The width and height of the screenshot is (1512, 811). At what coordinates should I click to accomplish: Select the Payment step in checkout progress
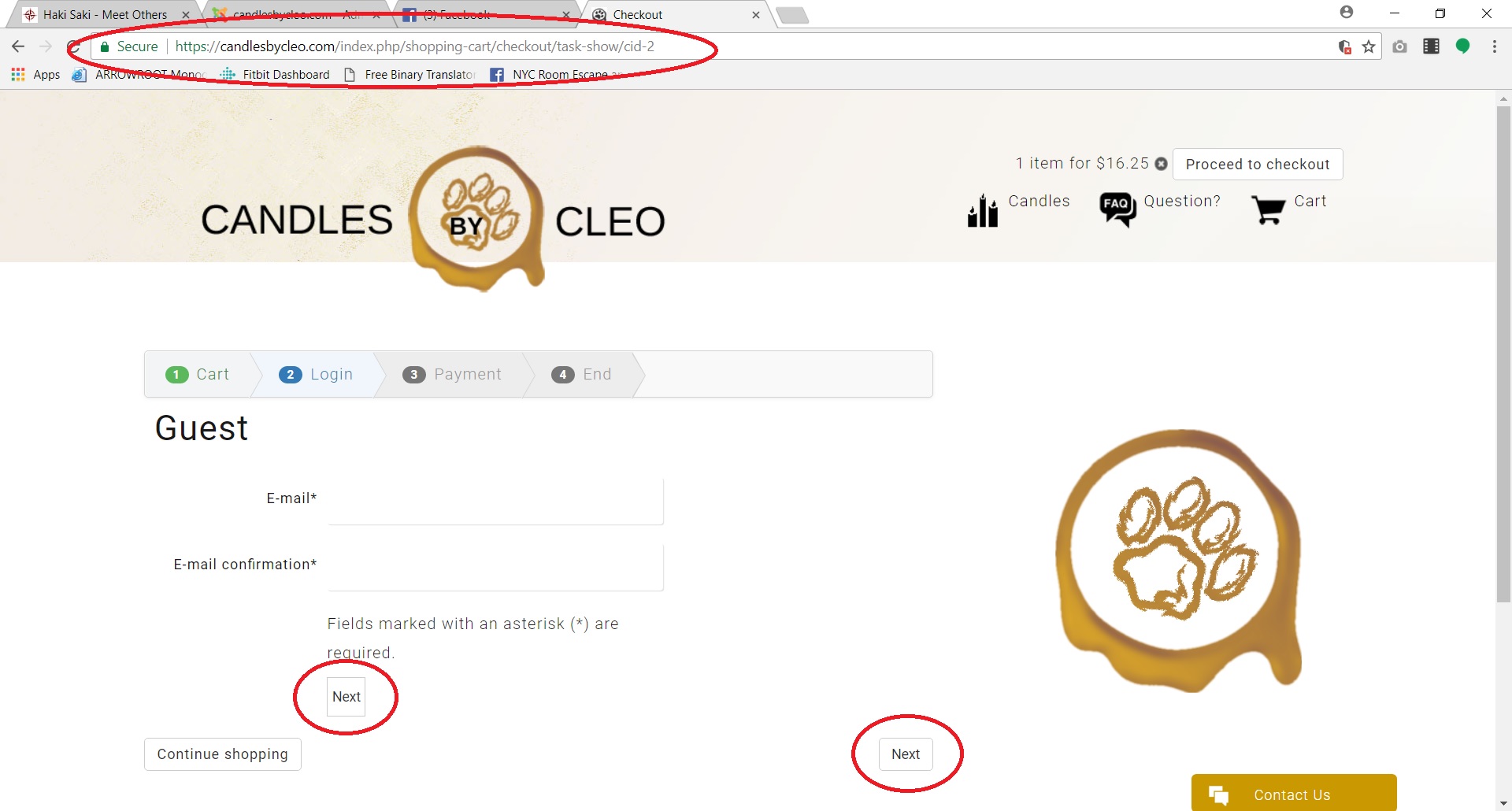tap(452, 375)
